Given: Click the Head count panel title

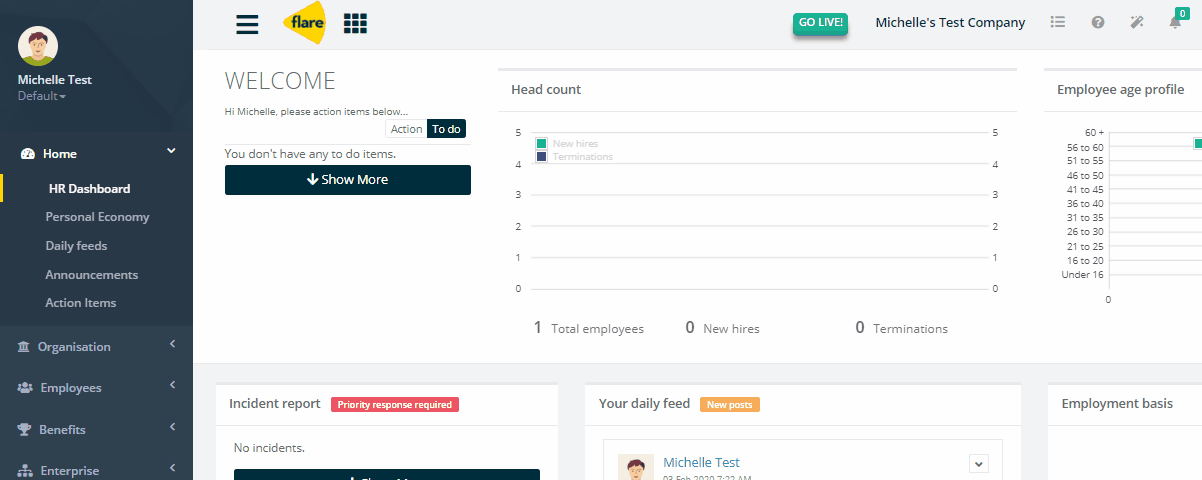Looking at the screenshot, I should tap(546, 90).
